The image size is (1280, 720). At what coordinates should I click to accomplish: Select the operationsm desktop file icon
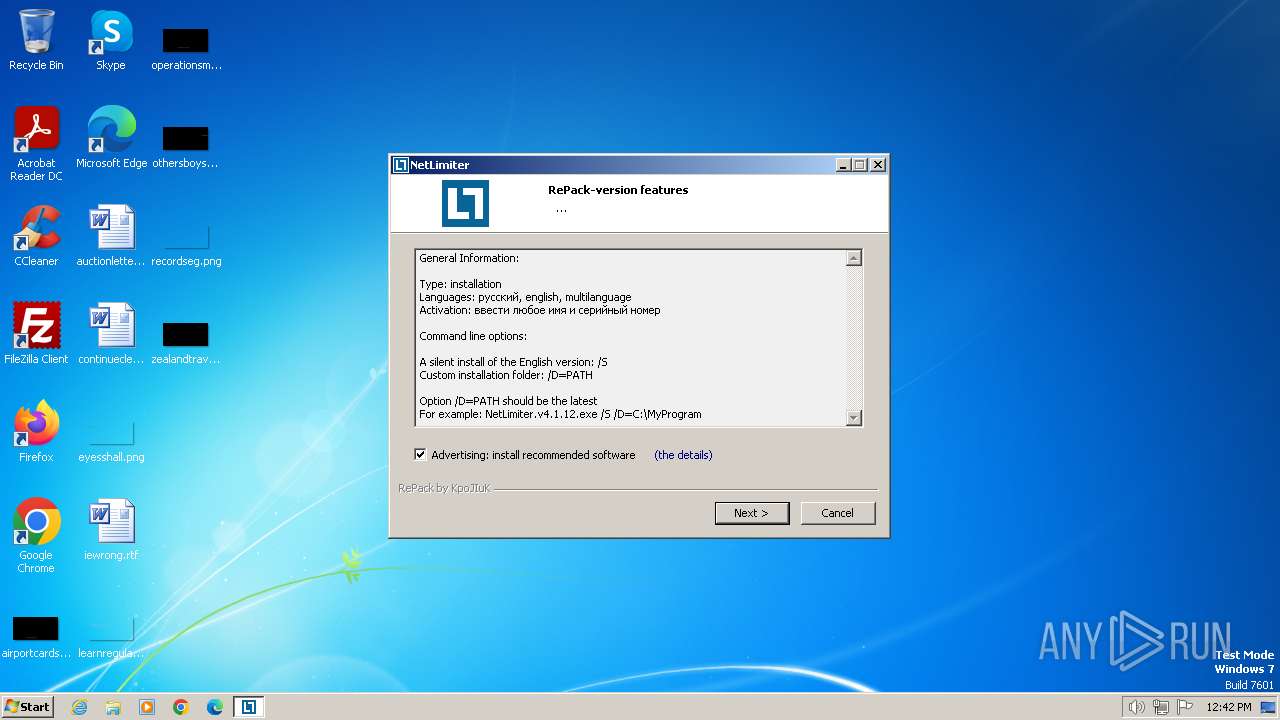click(x=186, y=48)
